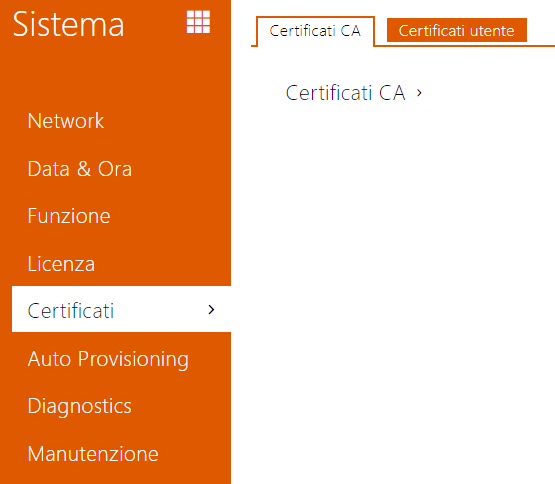Click the Network sidebar link text
The height and width of the screenshot is (484, 555).
(x=66, y=121)
